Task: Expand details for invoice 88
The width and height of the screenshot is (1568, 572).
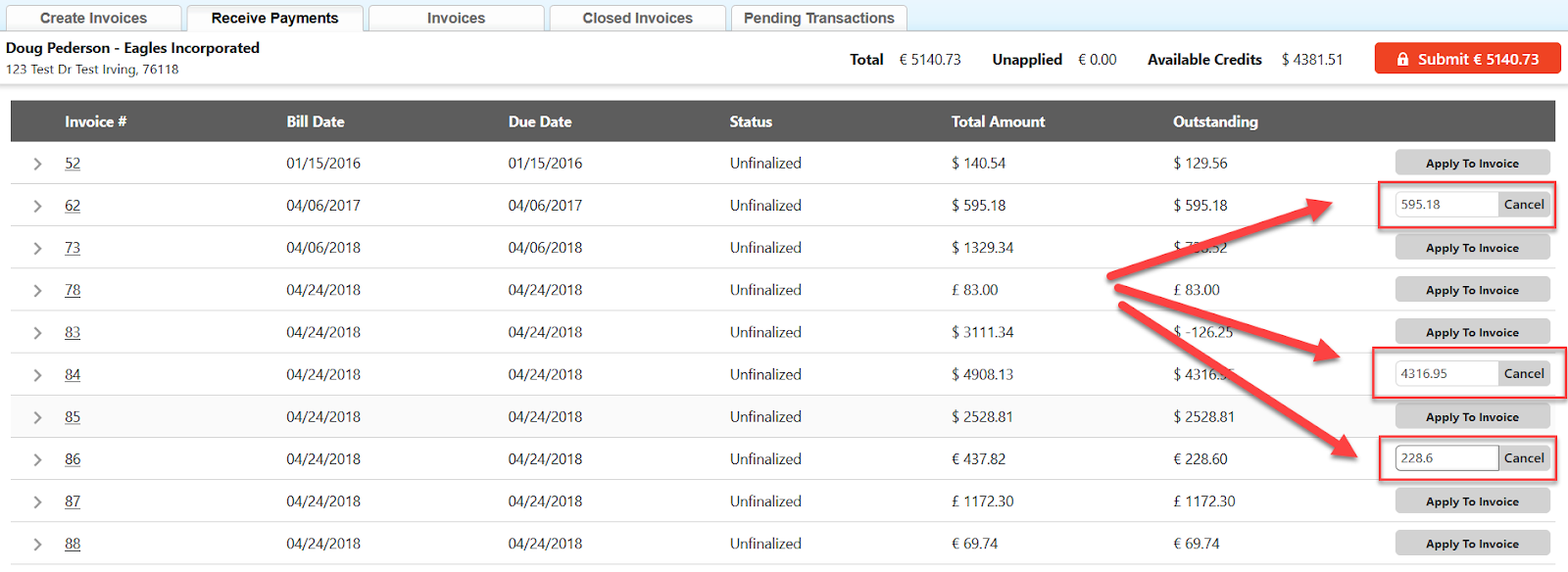Action: point(37,543)
